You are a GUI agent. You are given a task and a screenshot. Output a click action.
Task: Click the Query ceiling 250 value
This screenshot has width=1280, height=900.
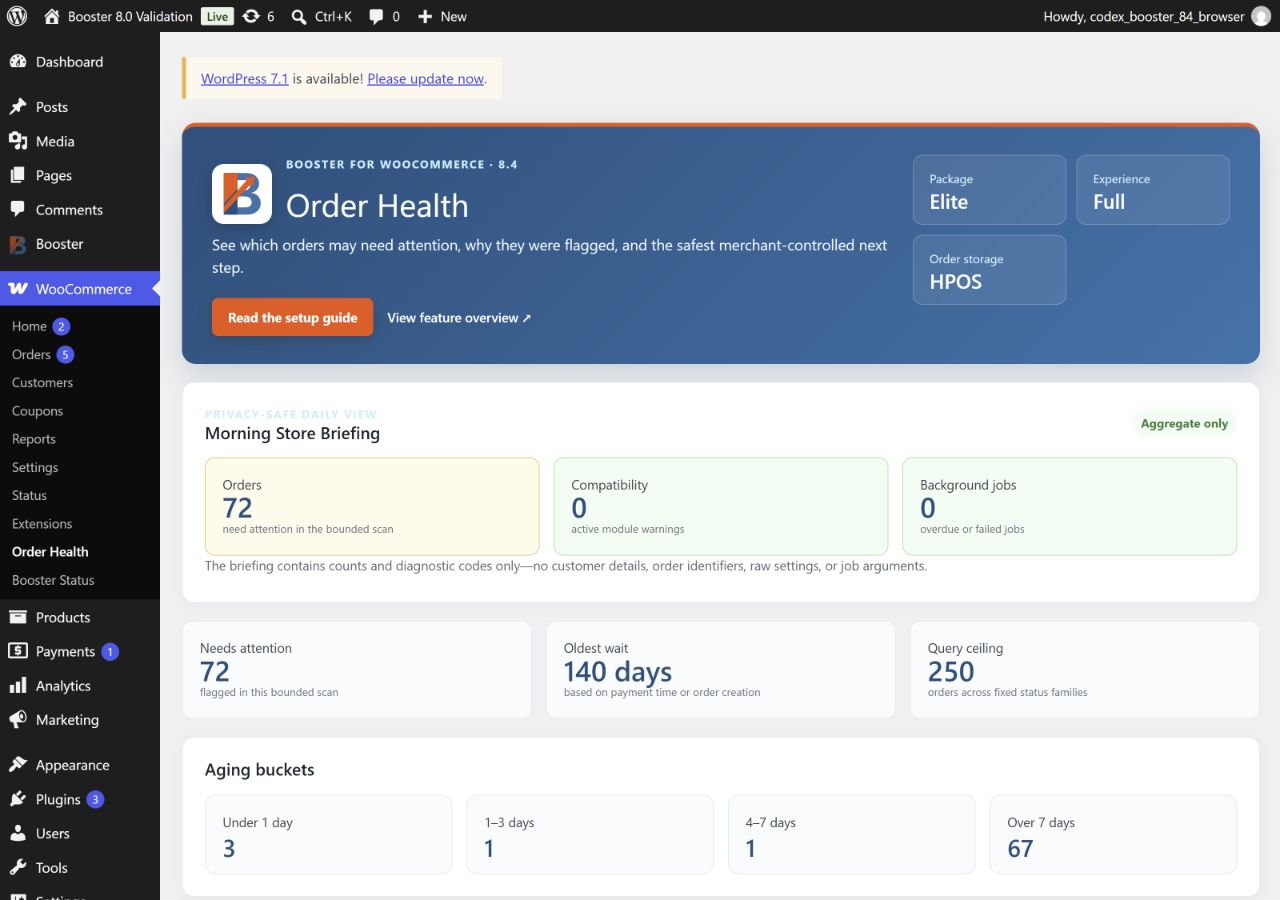click(x=951, y=672)
